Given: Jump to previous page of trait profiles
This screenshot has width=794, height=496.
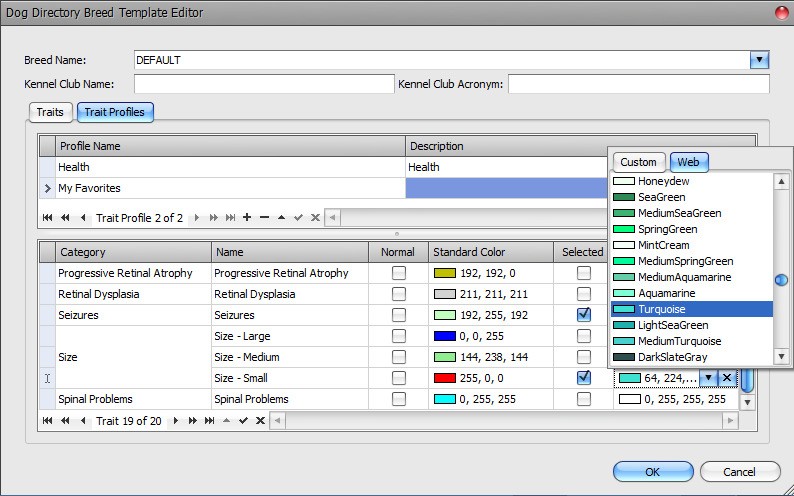Looking at the screenshot, I should pyautogui.click(x=65, y=218).
